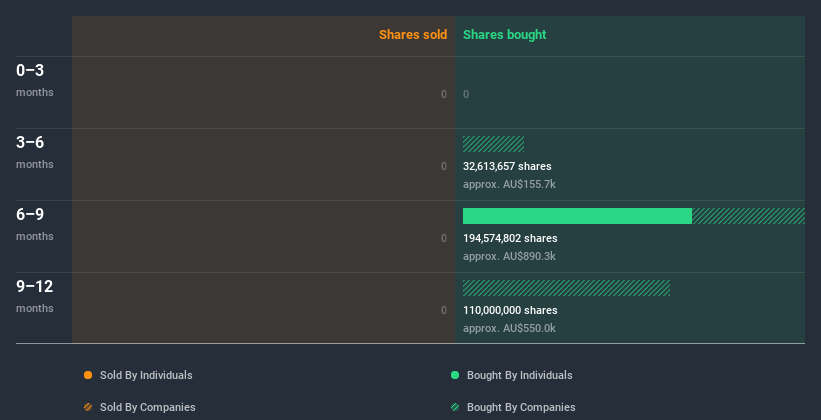The image size is (821, 420).
Task: Click the 194,574,802 shares value
Action: point(510,238)
